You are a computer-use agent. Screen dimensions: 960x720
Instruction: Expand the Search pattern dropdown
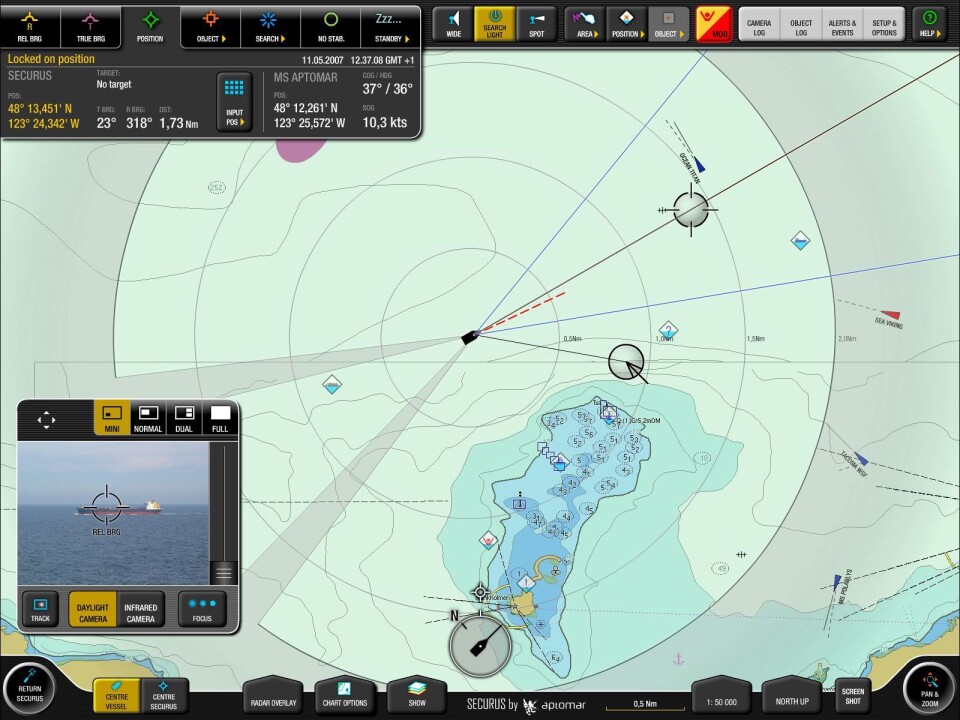click(x=268, y=26)
